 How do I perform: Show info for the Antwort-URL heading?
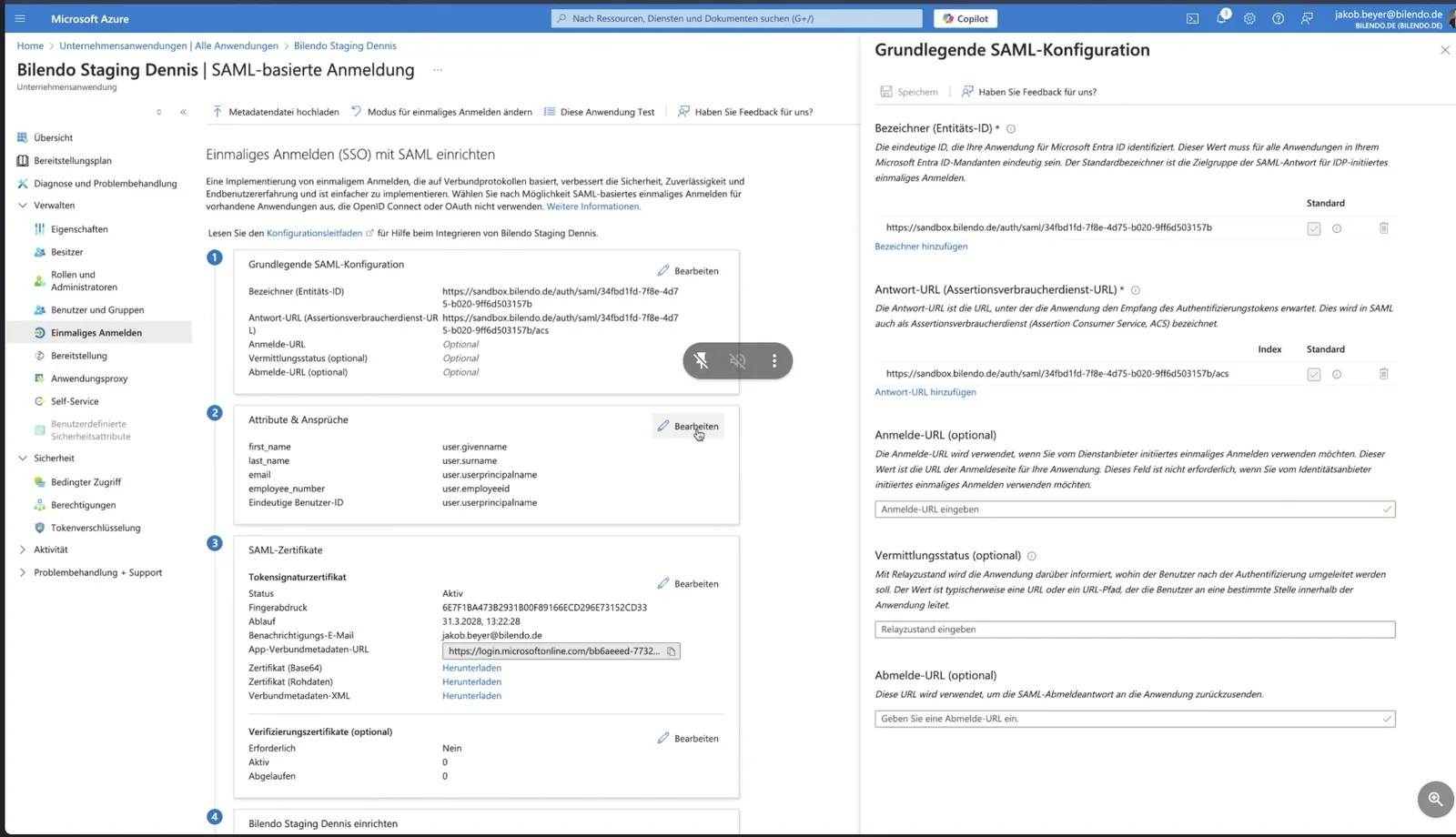pyautogui.click(x=1135, y=290)
